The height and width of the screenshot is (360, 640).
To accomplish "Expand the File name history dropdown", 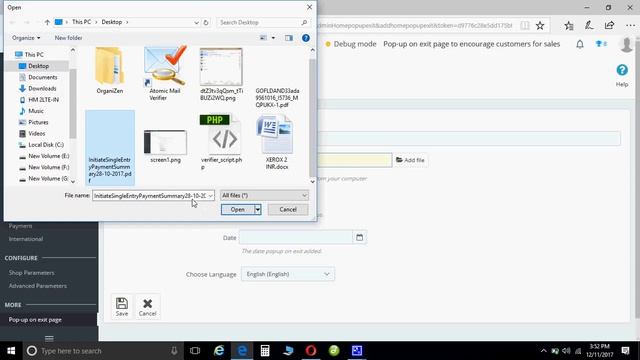I will pos(210,196).
